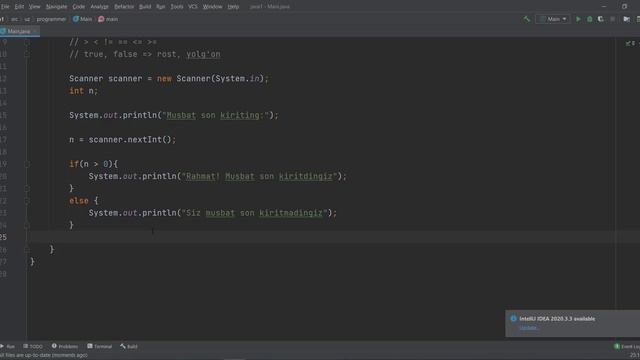Open the VCS menu
640x360 pixels.
[193, 7]
